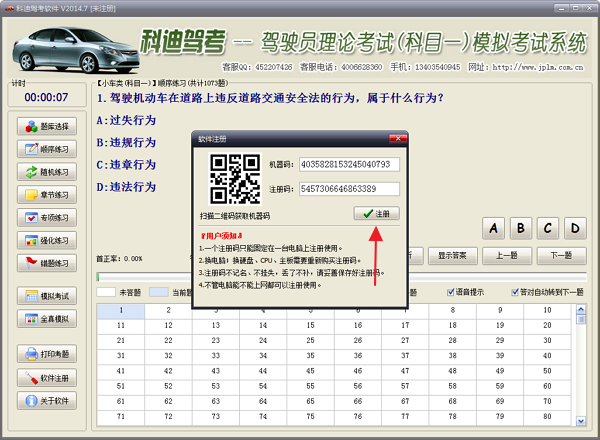Select question number 12 cell
Viewport: 600px width, 440px height.
tap(168, 326)
